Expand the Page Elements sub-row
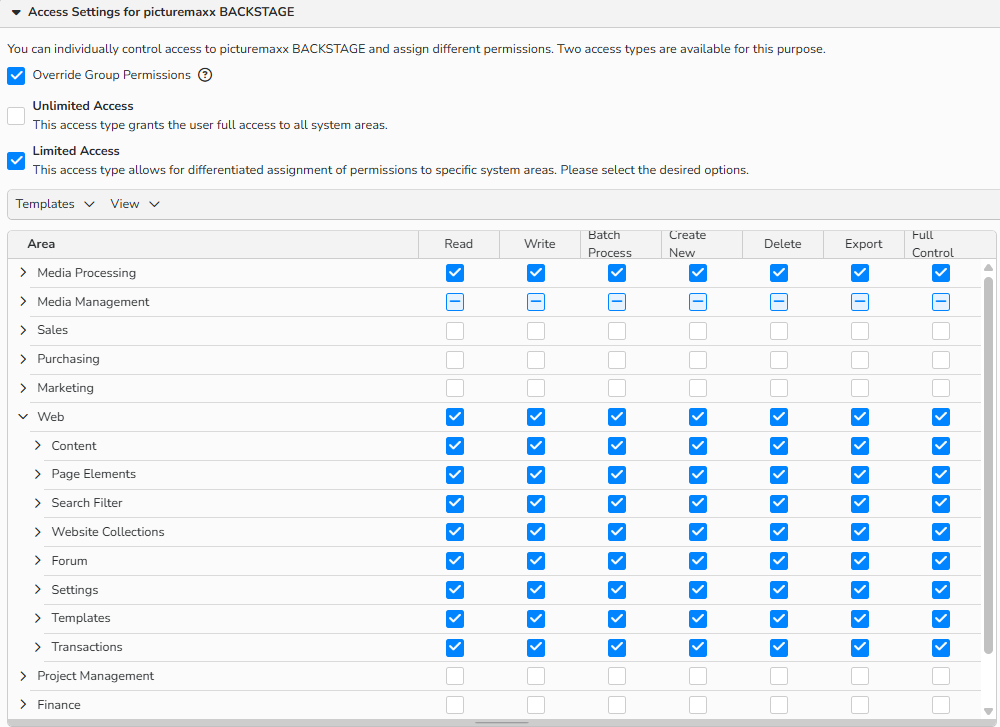Screen dimensions: 1000x727 [x=38, y=474]
